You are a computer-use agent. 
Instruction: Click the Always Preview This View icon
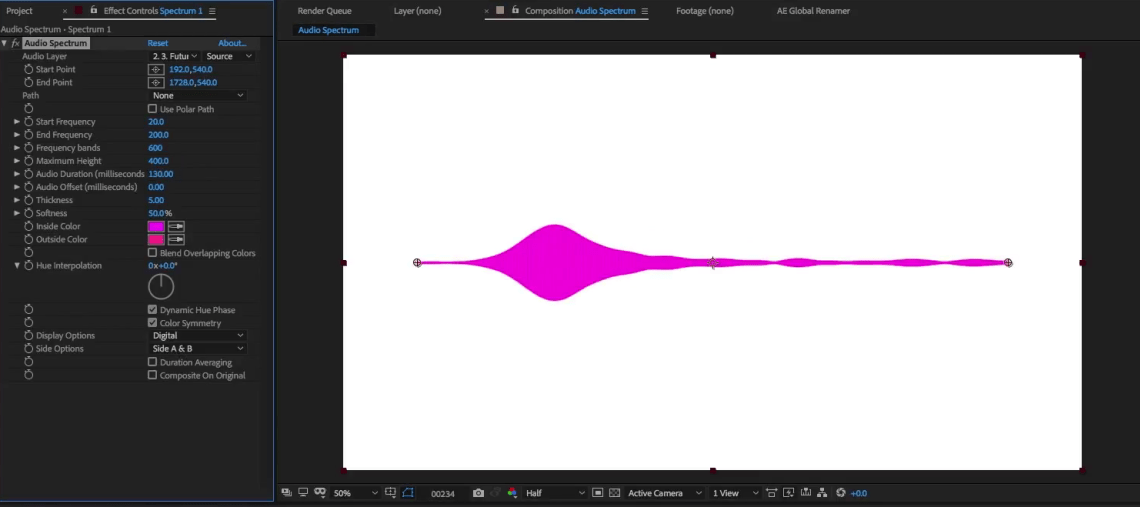coord(286,493)
